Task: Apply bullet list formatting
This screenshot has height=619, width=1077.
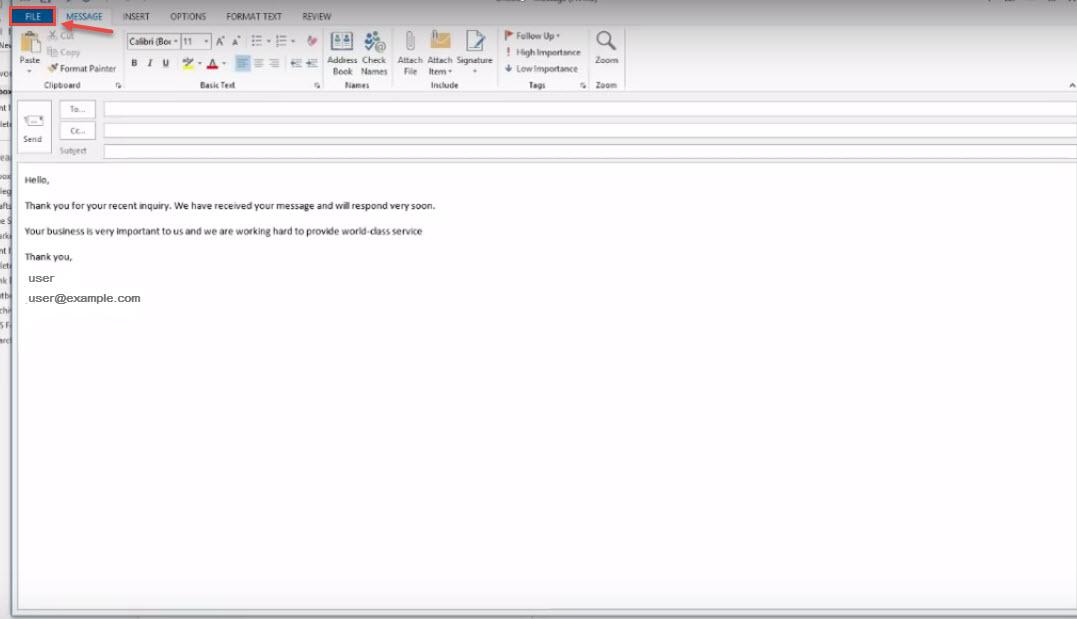Action: (x=256, y=42)
